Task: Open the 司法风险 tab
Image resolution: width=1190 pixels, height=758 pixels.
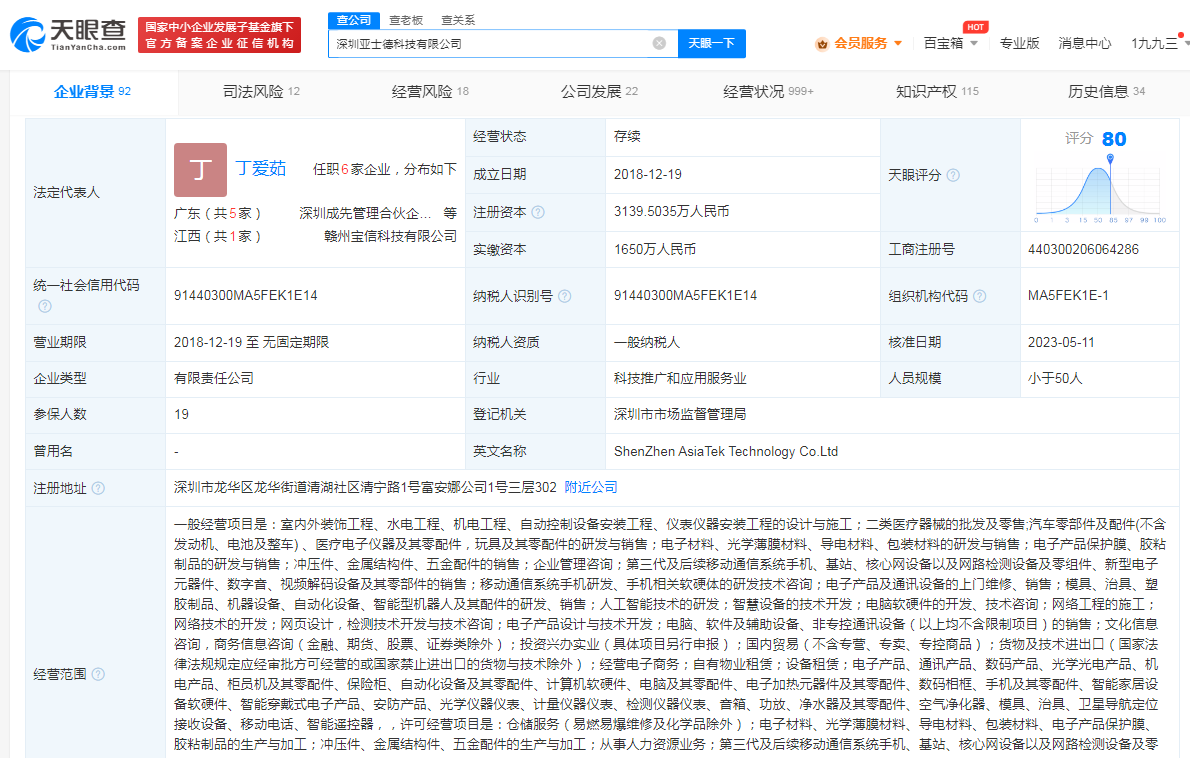Action: point(261,92)
